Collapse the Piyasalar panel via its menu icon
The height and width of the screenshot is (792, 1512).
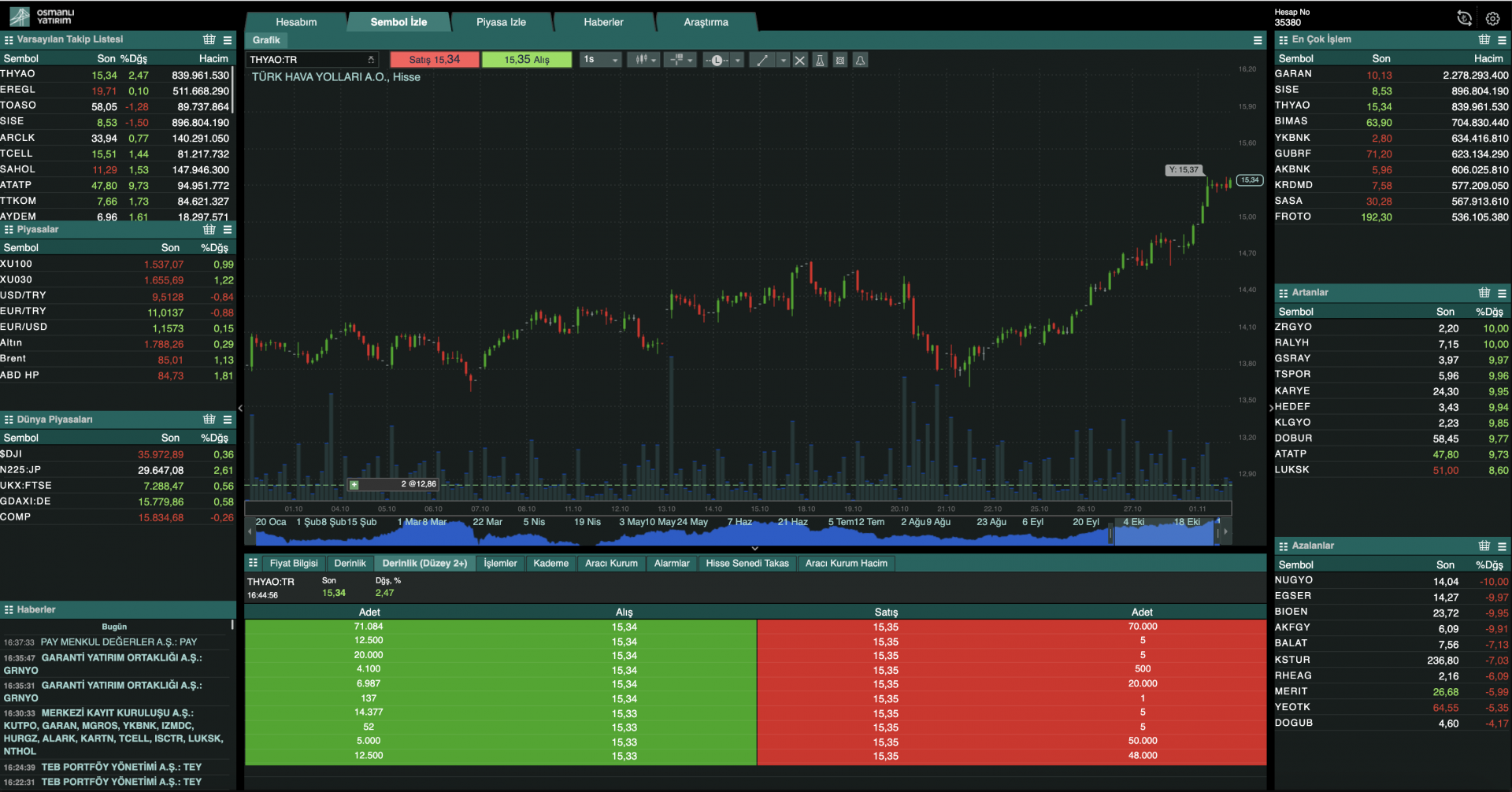228,229
